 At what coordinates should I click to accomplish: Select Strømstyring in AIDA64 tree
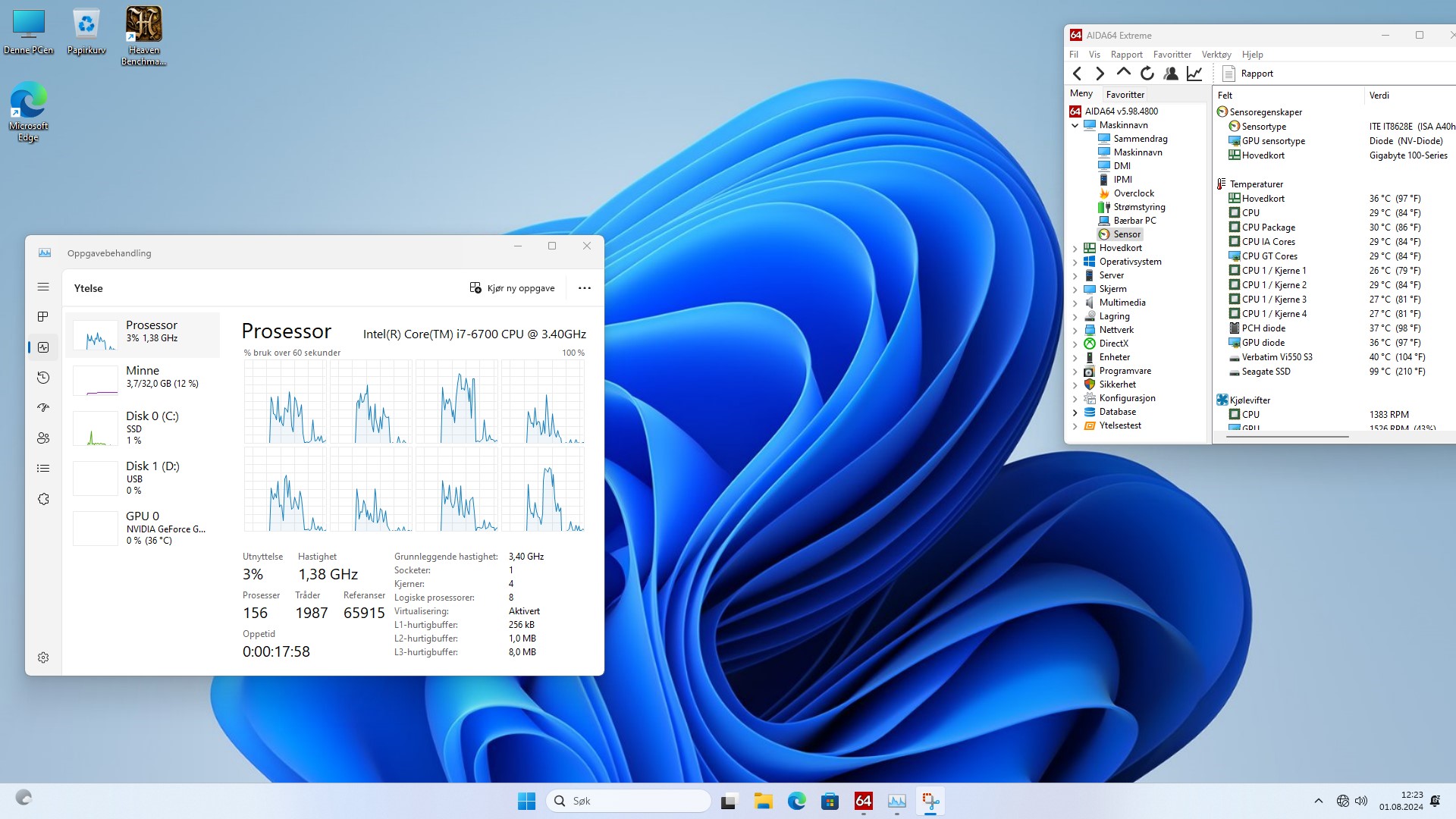(1139, 207)
